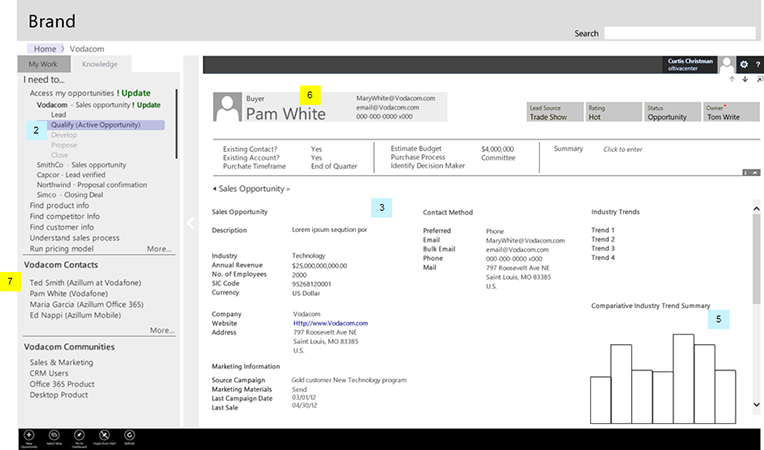Show more Vodacom Contacts via More...
Viewport: 764px width, 450px height.
(x=161, y=330)
